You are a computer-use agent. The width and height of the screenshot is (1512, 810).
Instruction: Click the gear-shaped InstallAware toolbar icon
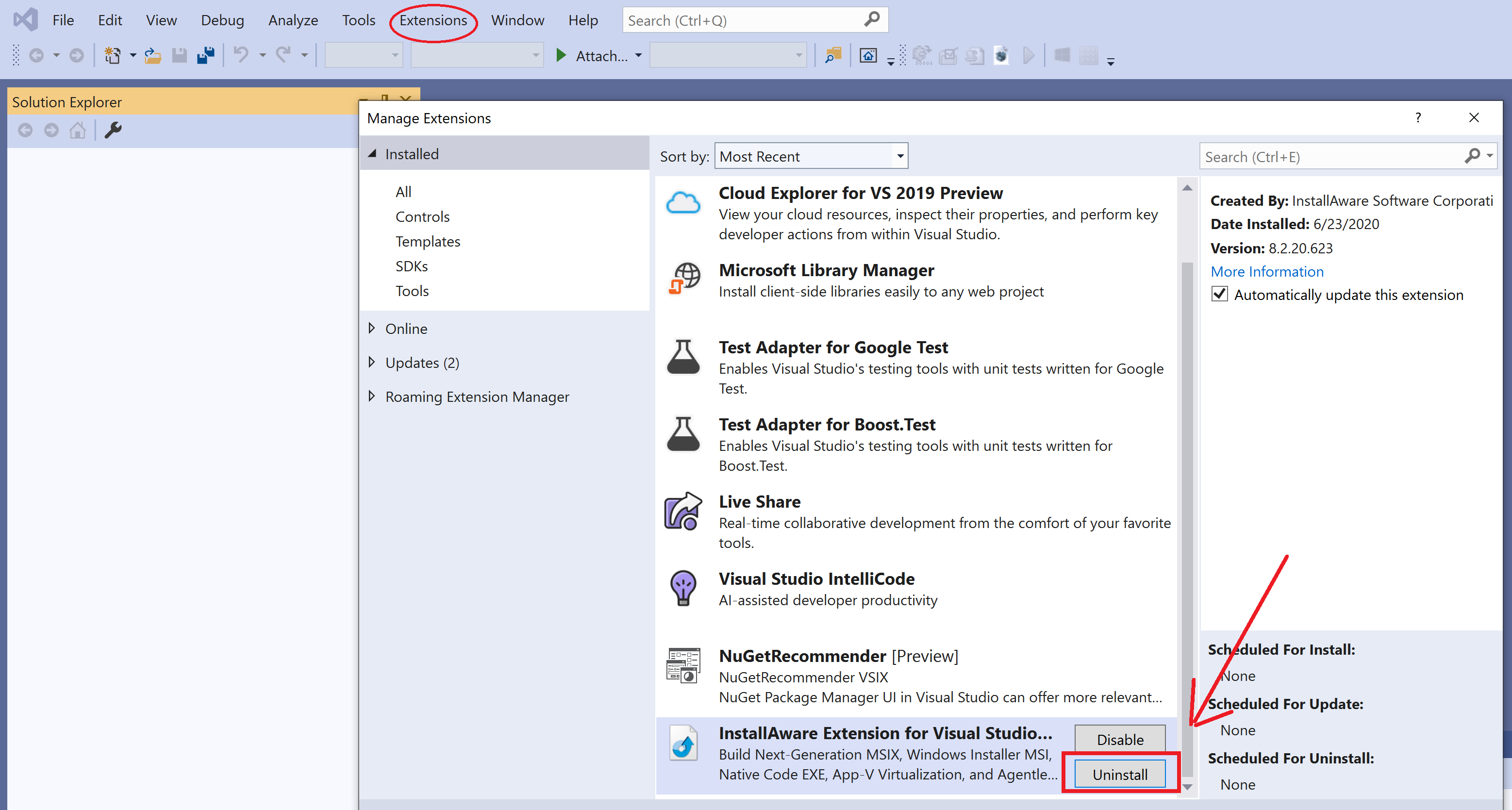point(922,56)
